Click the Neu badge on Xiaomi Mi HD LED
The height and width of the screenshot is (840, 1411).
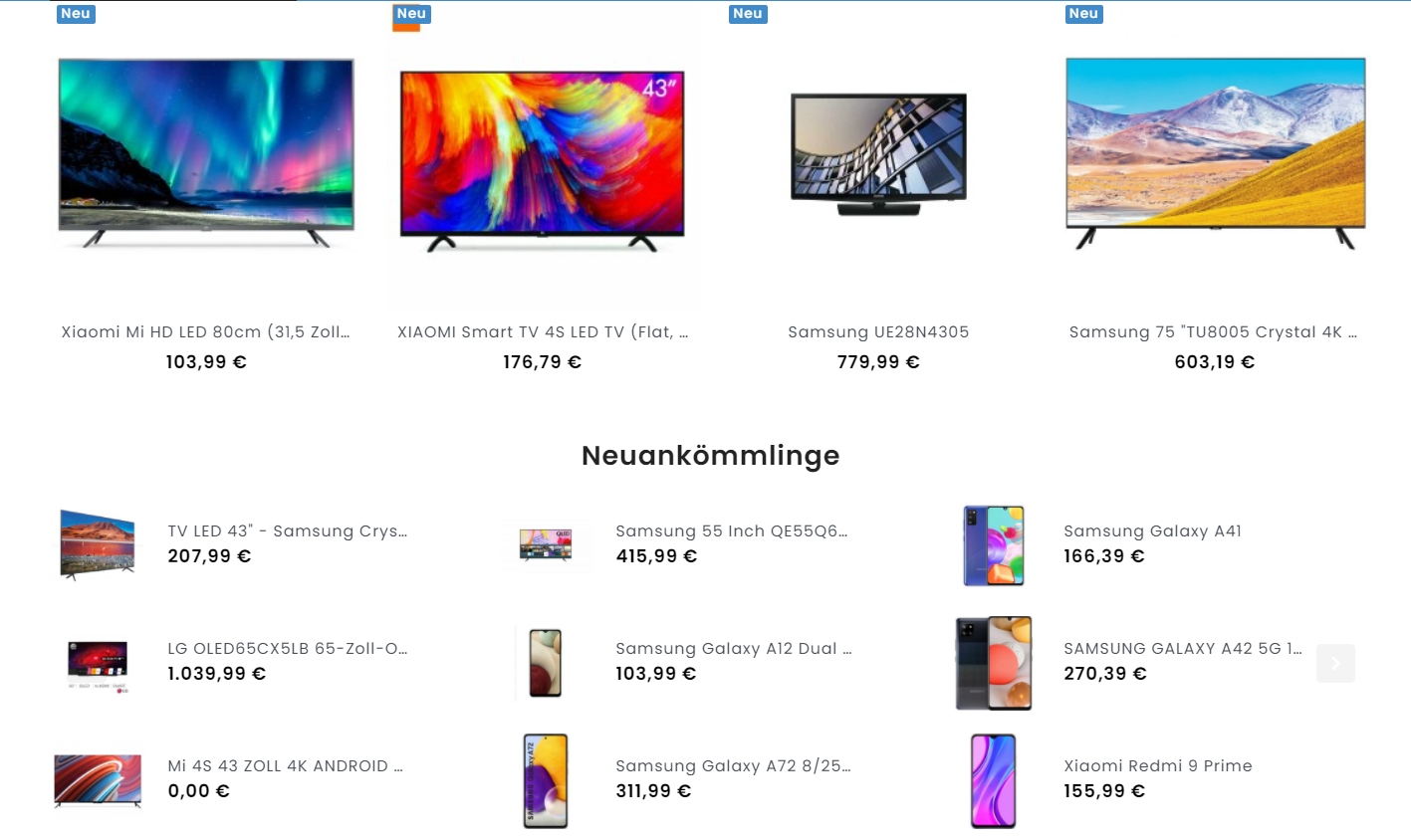76,13
